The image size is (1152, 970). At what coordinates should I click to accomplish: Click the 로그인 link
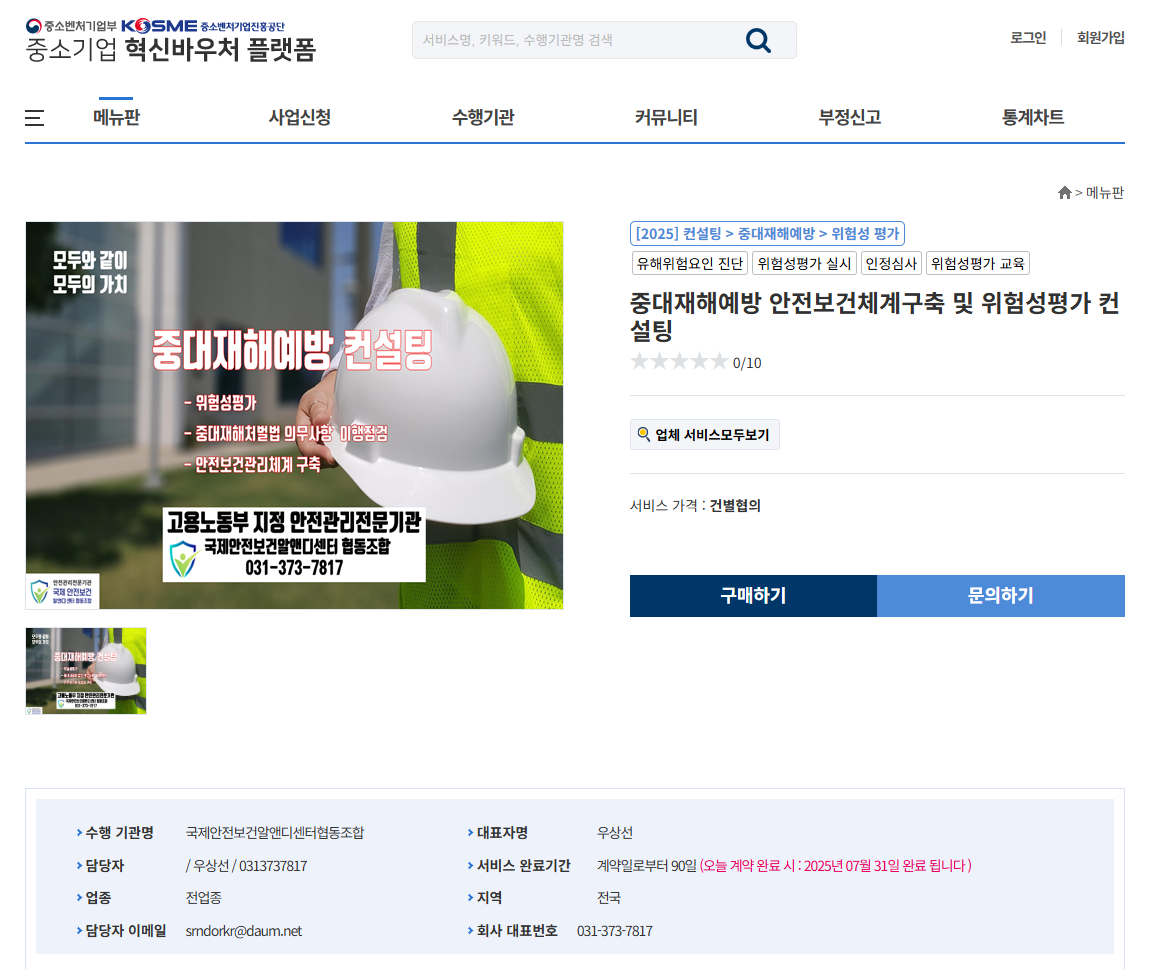coord(1028,37)
